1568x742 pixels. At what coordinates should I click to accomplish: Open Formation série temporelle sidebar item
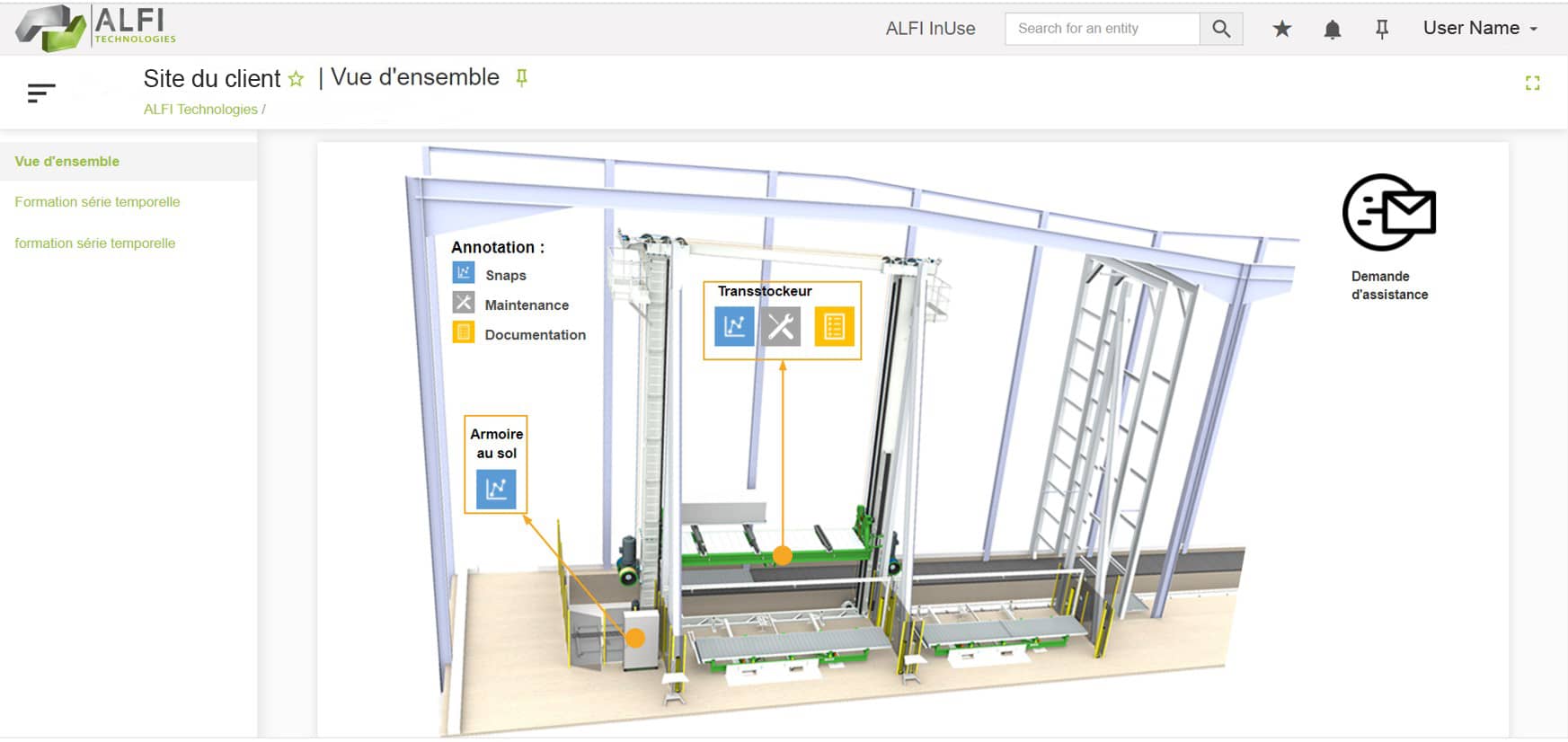point(97,202)
